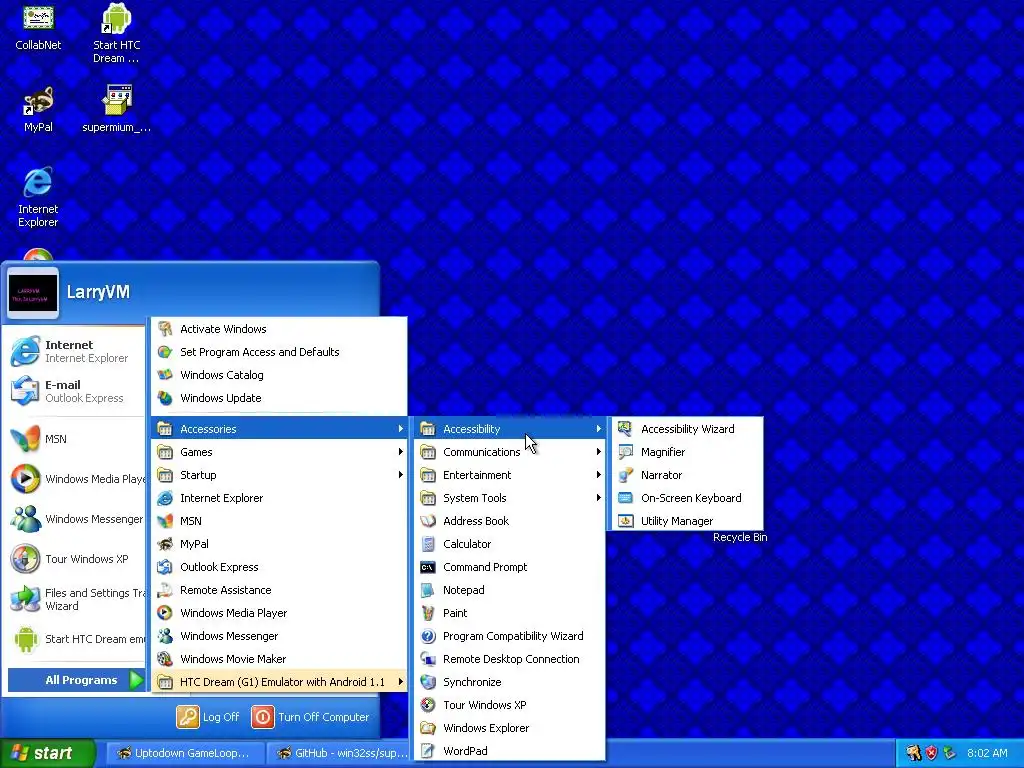Open the Address Book icon
Image resolution: width=1024 pixels, height=768 pixels.
(x=428, y=520)
